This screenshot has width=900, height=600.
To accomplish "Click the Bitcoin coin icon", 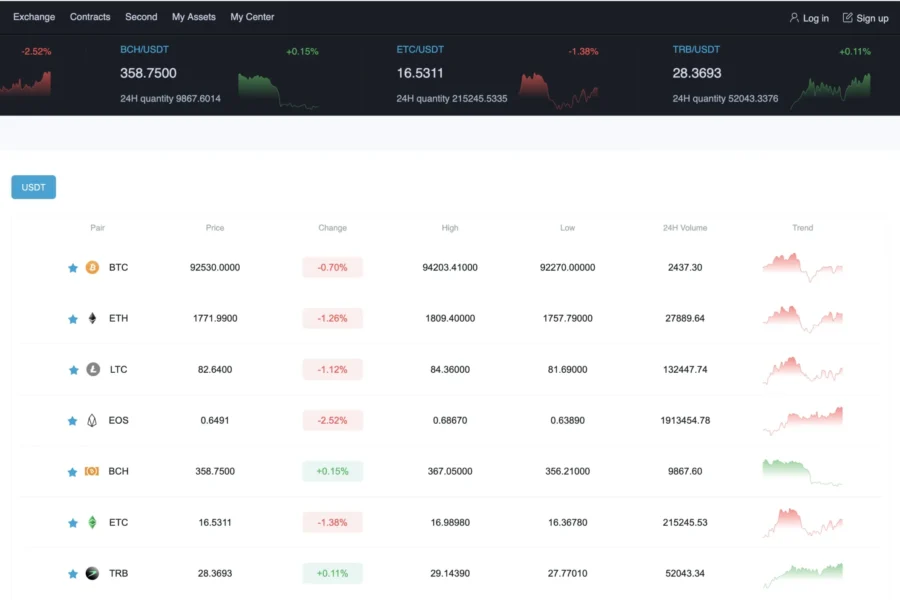I will point(92,267).
